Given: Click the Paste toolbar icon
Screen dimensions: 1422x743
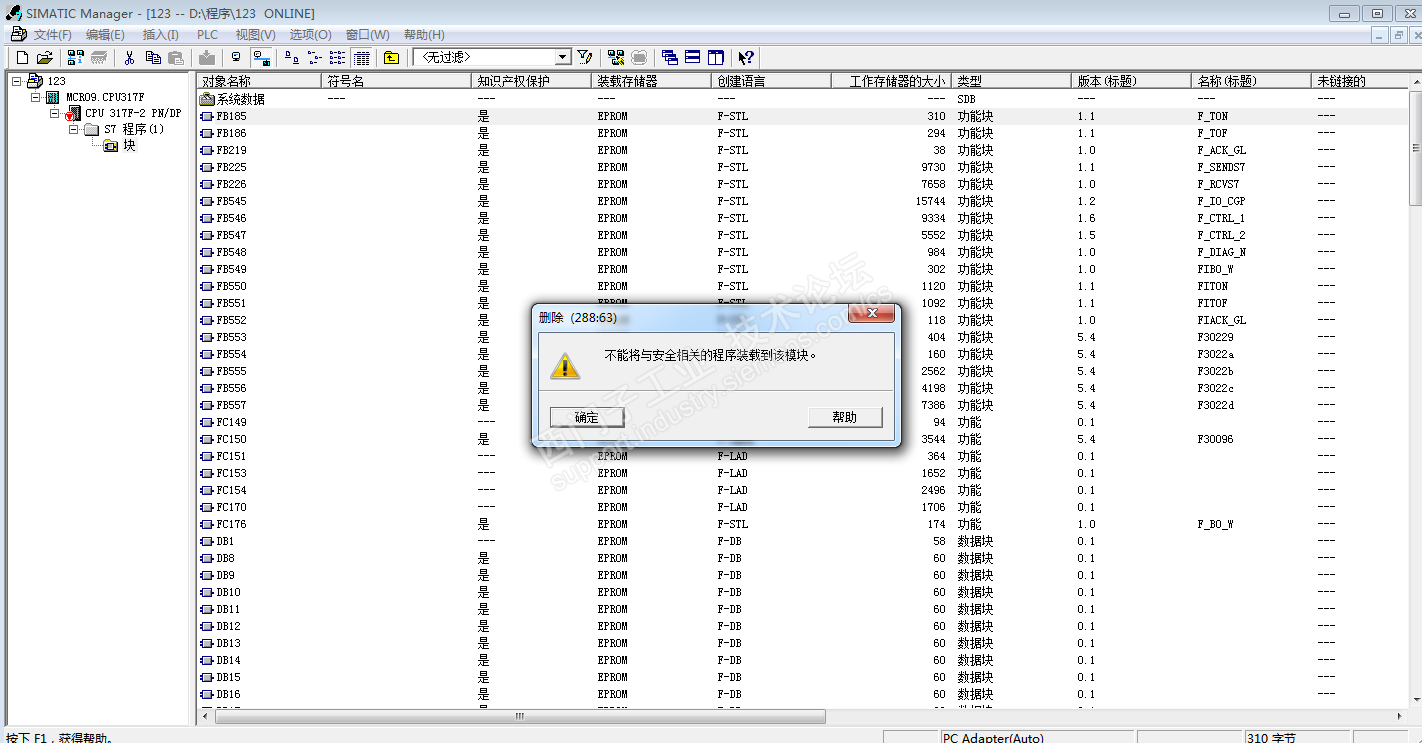Looking at the screenshot, I should click(x=176, y=58).
